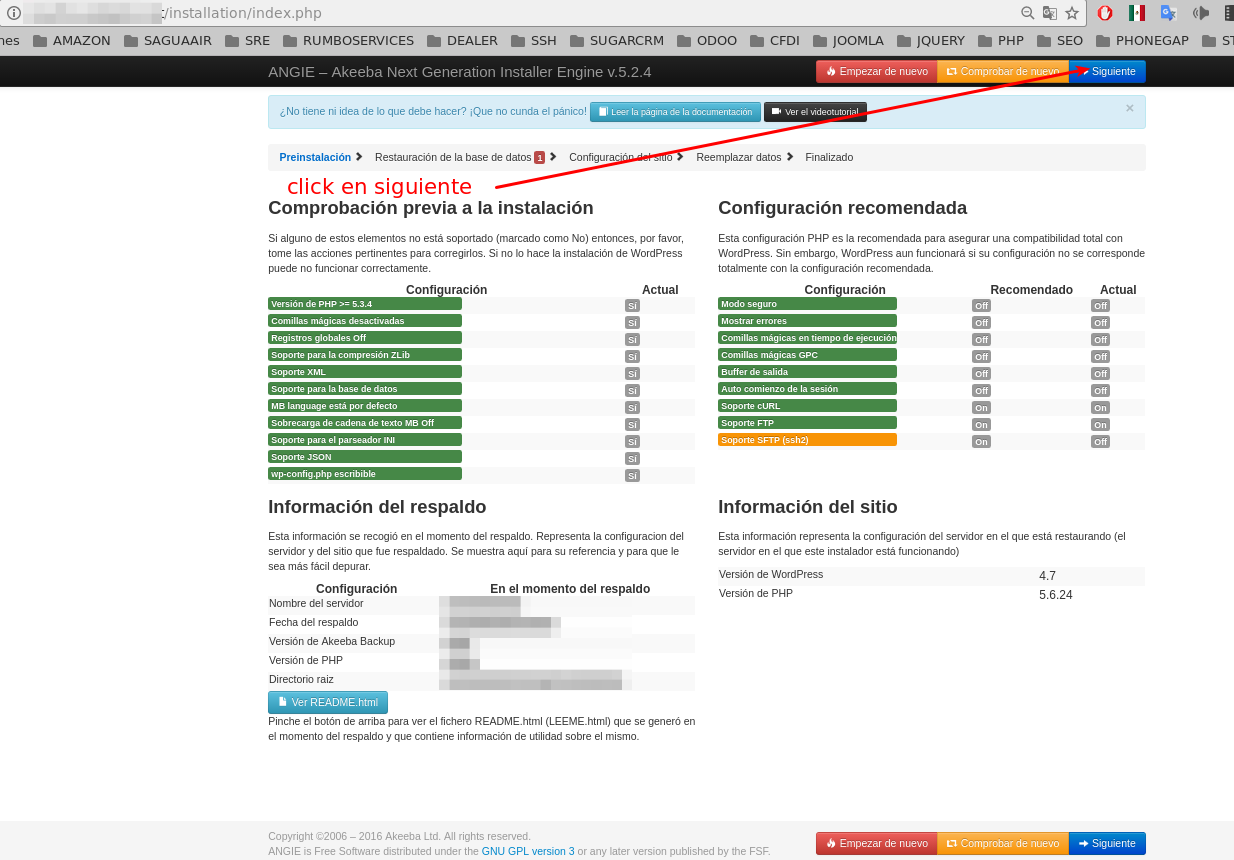
Task: Click the 'Soporte JSON' label
Action: click(365, 457)
